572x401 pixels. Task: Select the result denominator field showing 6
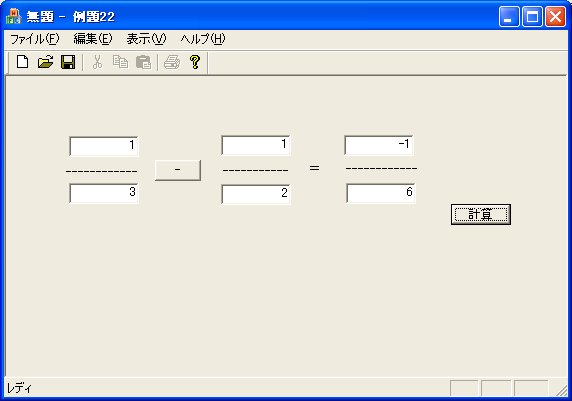(x=381, y=193)
